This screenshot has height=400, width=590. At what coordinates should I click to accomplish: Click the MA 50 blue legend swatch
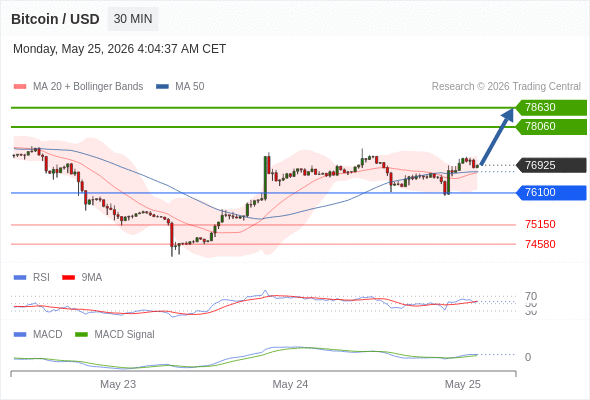click(162, 87)
